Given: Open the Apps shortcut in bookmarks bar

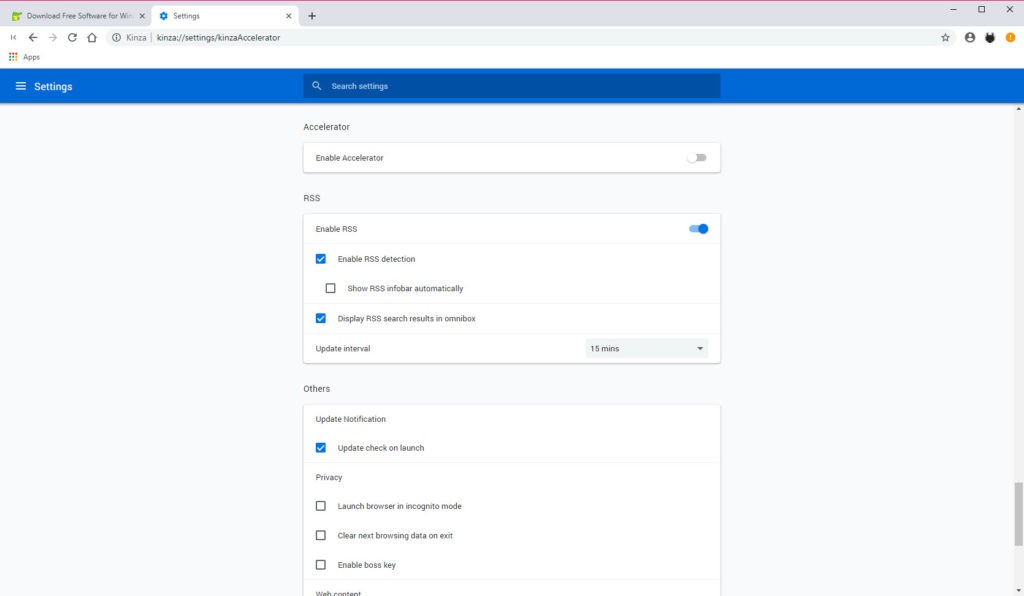Looking at the screenshot, I should pyautogui.click(x=25, y=57).
